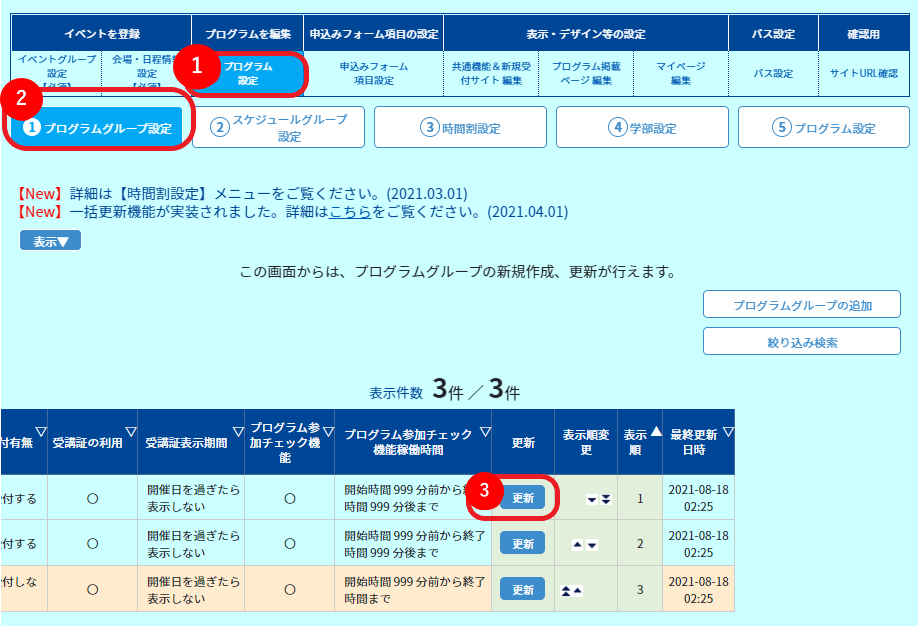Click 更新 button in display order 1 row
The height and width of the screenshot is (626, 918).
tap(522, 498)
